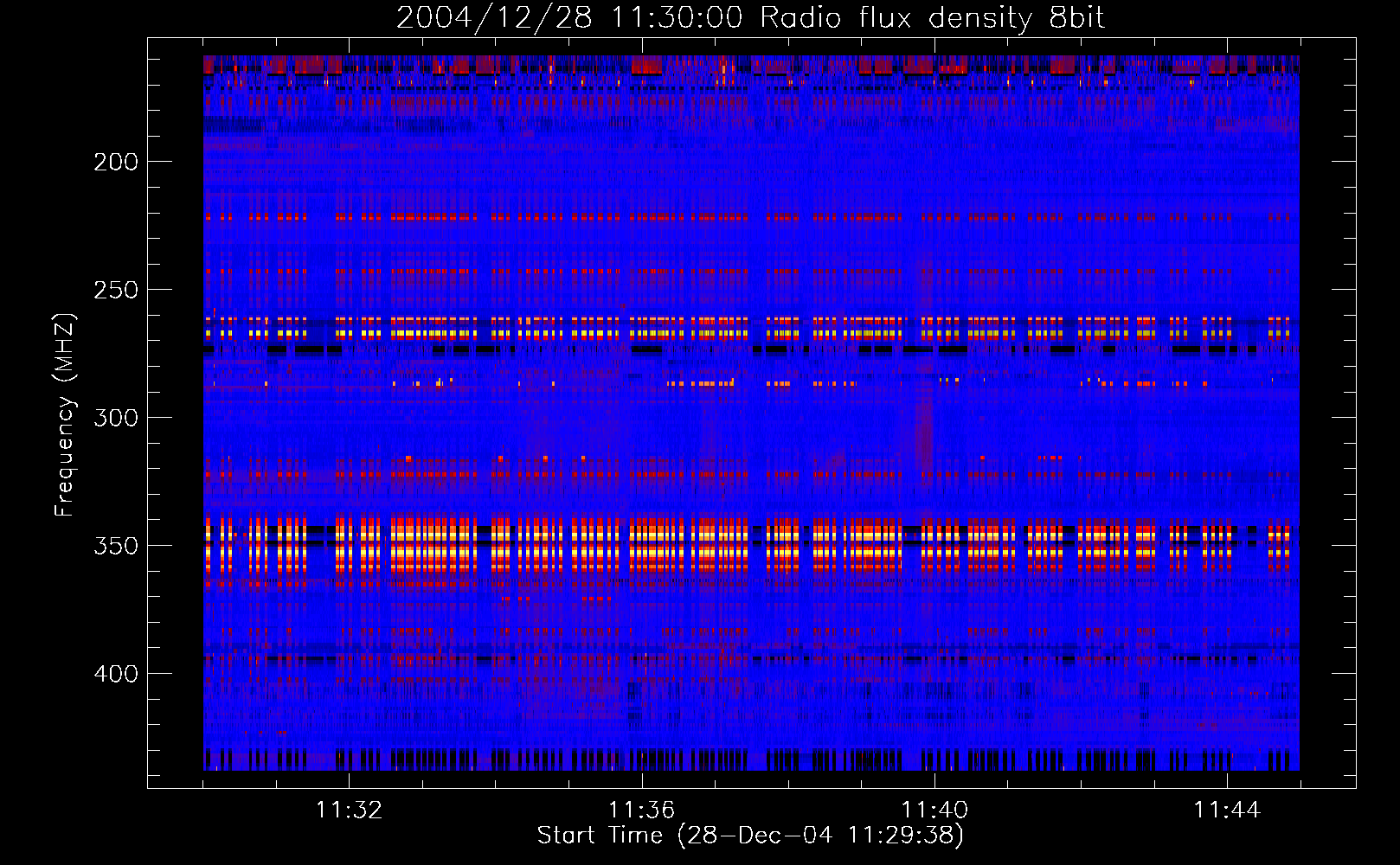The height and width of the screenshot is (865, 1400).
Task: Click the 350 frequency tick label
Action: 116,546
